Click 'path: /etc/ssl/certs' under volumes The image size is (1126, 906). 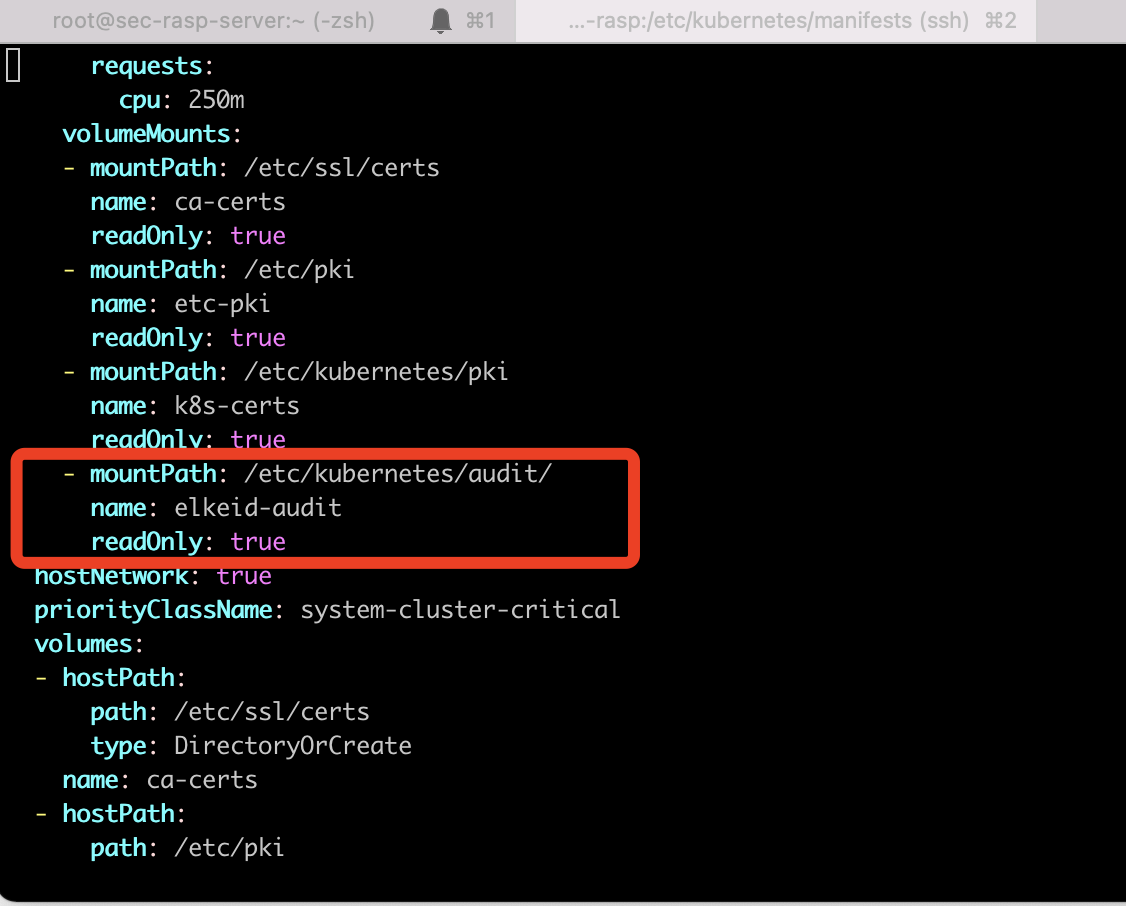tap(230, 712)
